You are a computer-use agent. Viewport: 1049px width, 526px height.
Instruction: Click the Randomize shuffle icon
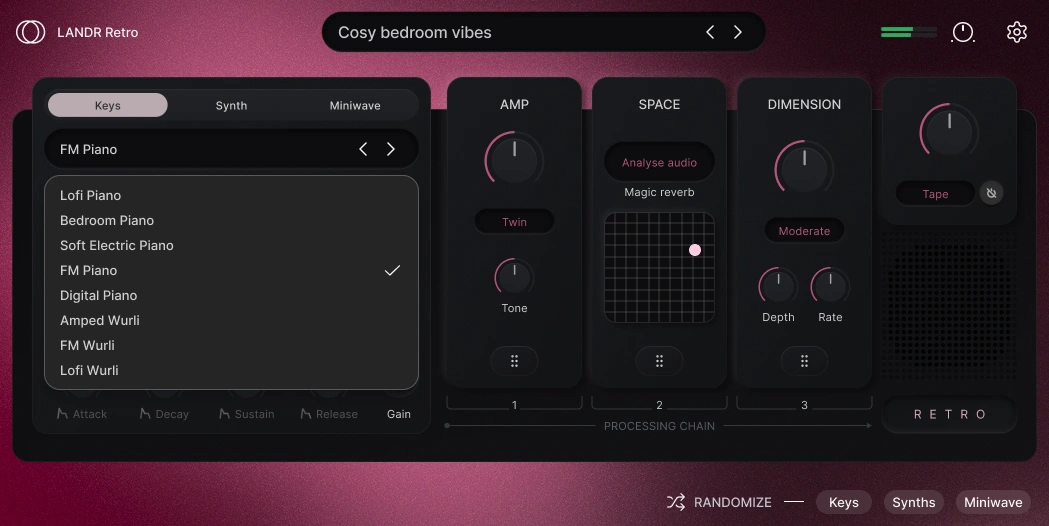pyautogui.click(x=676, y=502)
